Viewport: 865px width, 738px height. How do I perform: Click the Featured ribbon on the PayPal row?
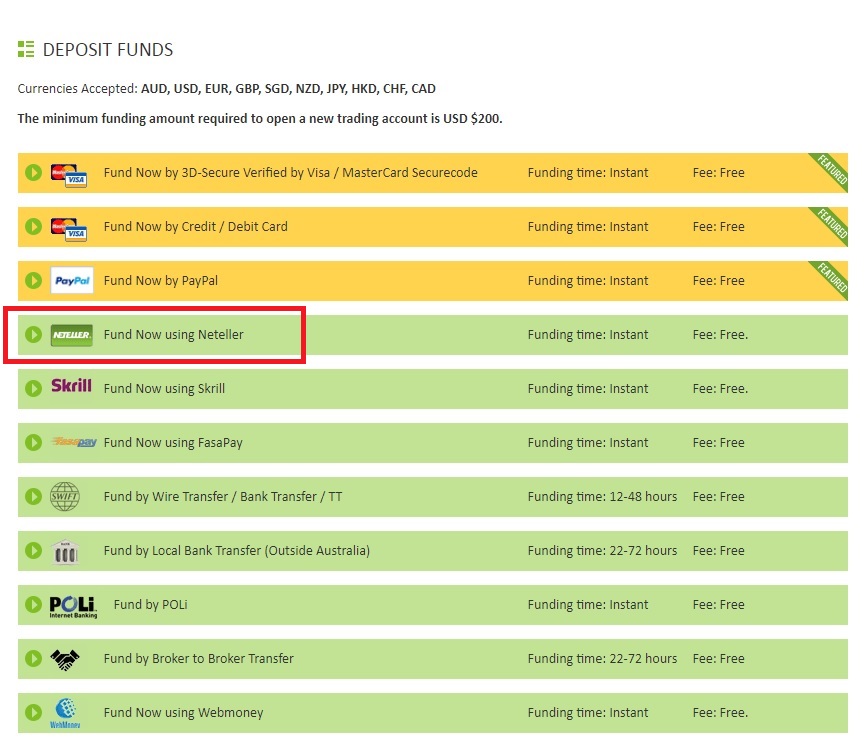pos(831,278)
